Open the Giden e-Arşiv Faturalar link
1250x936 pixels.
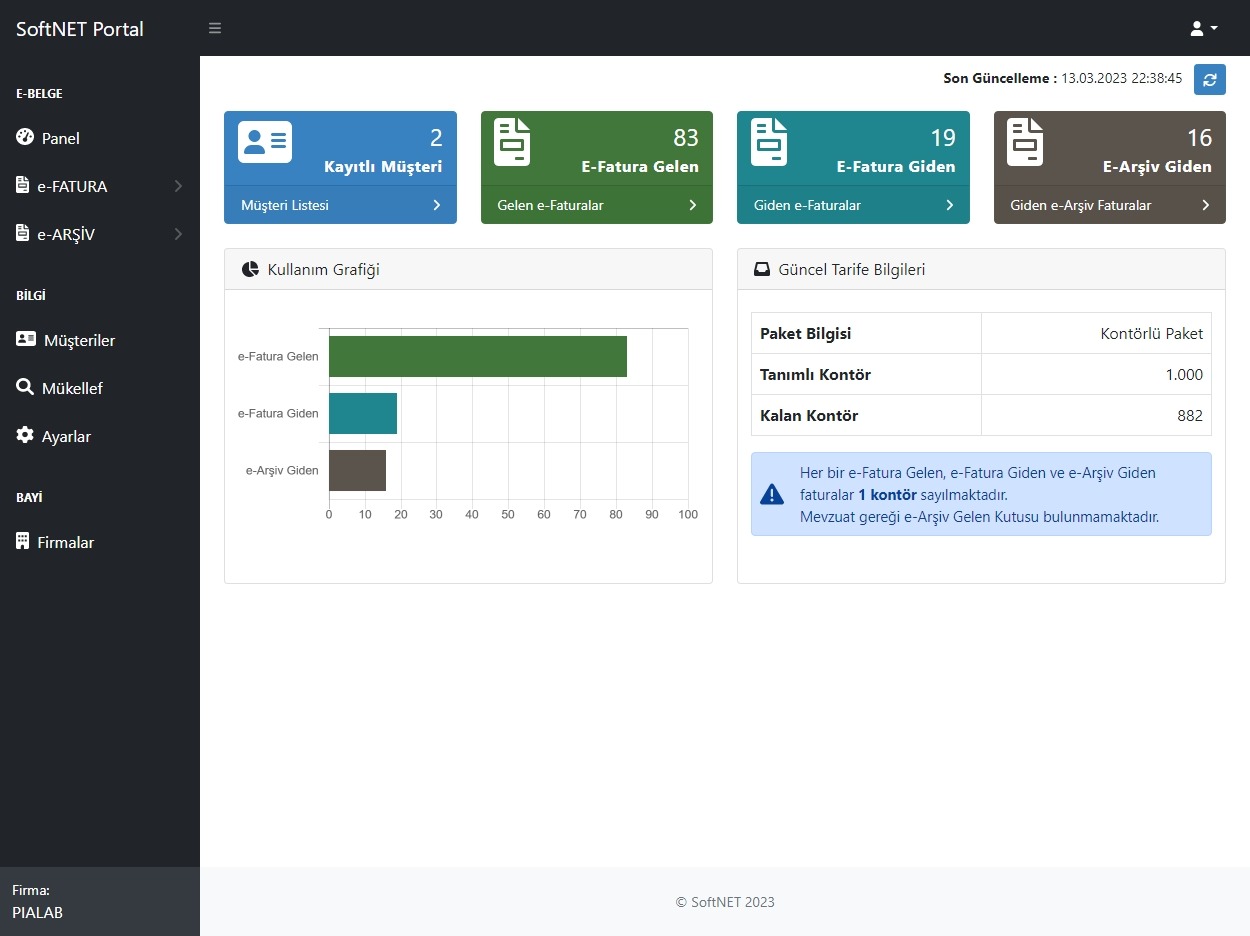(1081, 205)
